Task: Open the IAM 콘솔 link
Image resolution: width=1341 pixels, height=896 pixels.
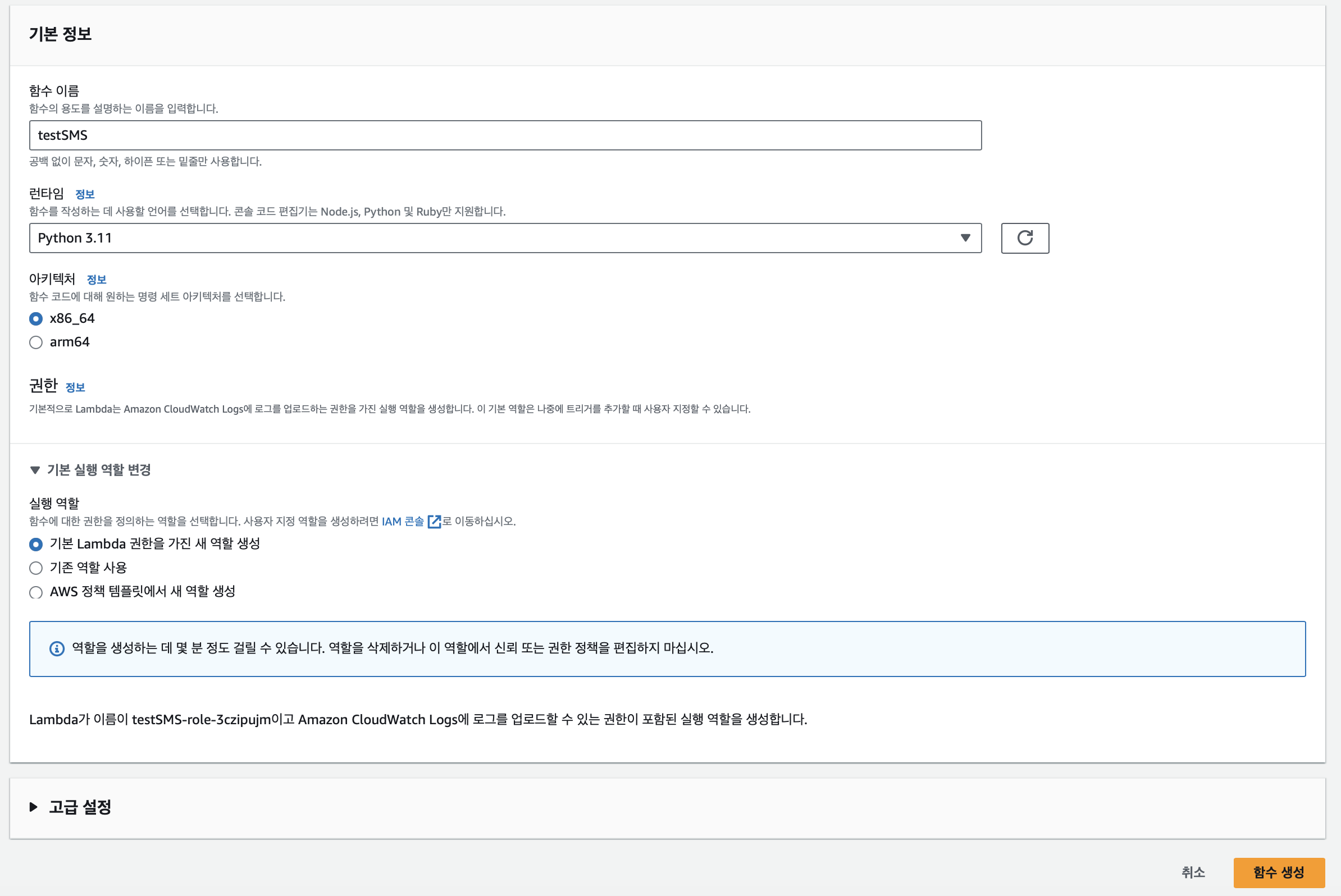Action: click(403, 521)
